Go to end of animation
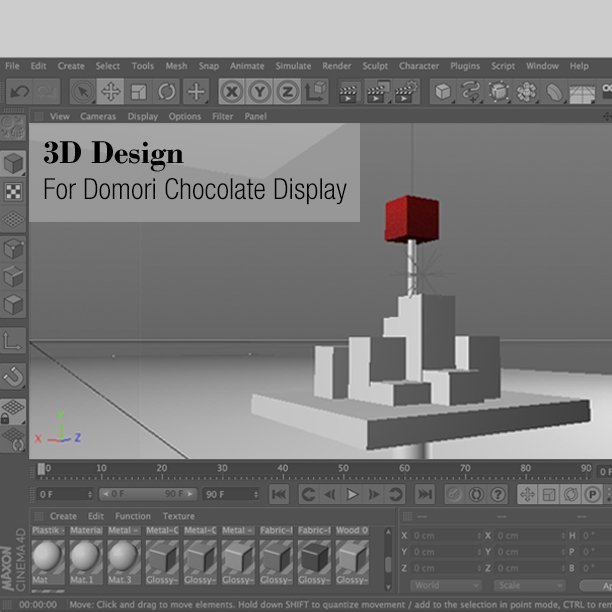612x612 pixels. (425, 495)
